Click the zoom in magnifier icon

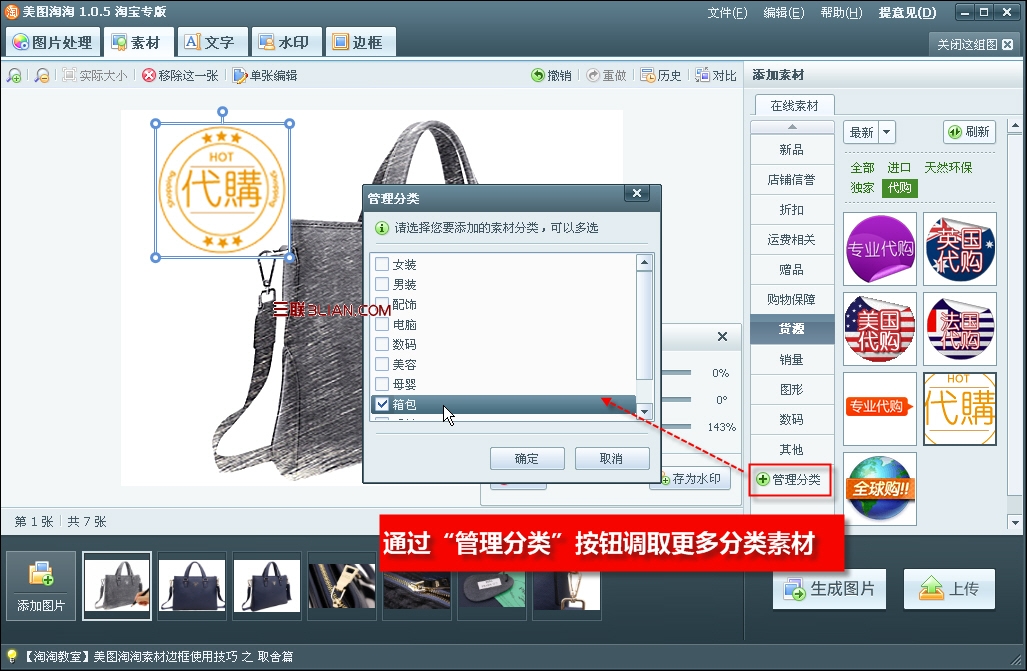point(14,76)
